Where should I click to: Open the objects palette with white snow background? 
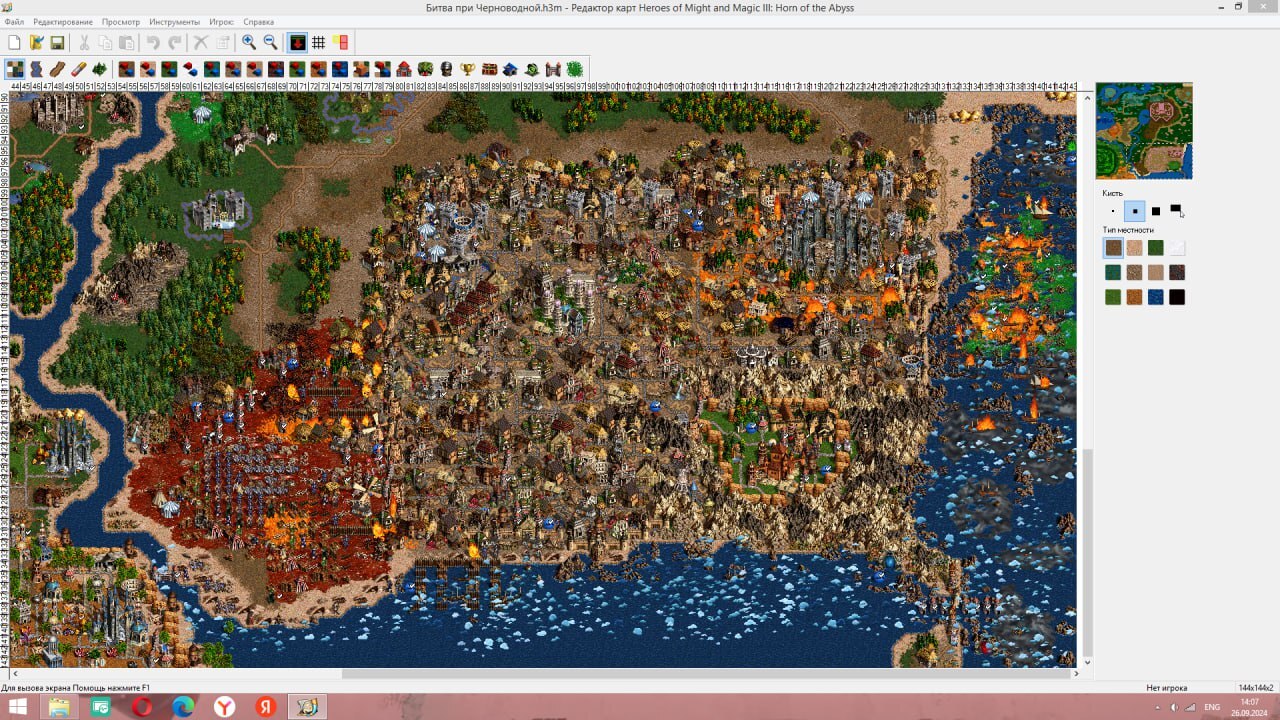pos(190,69)
